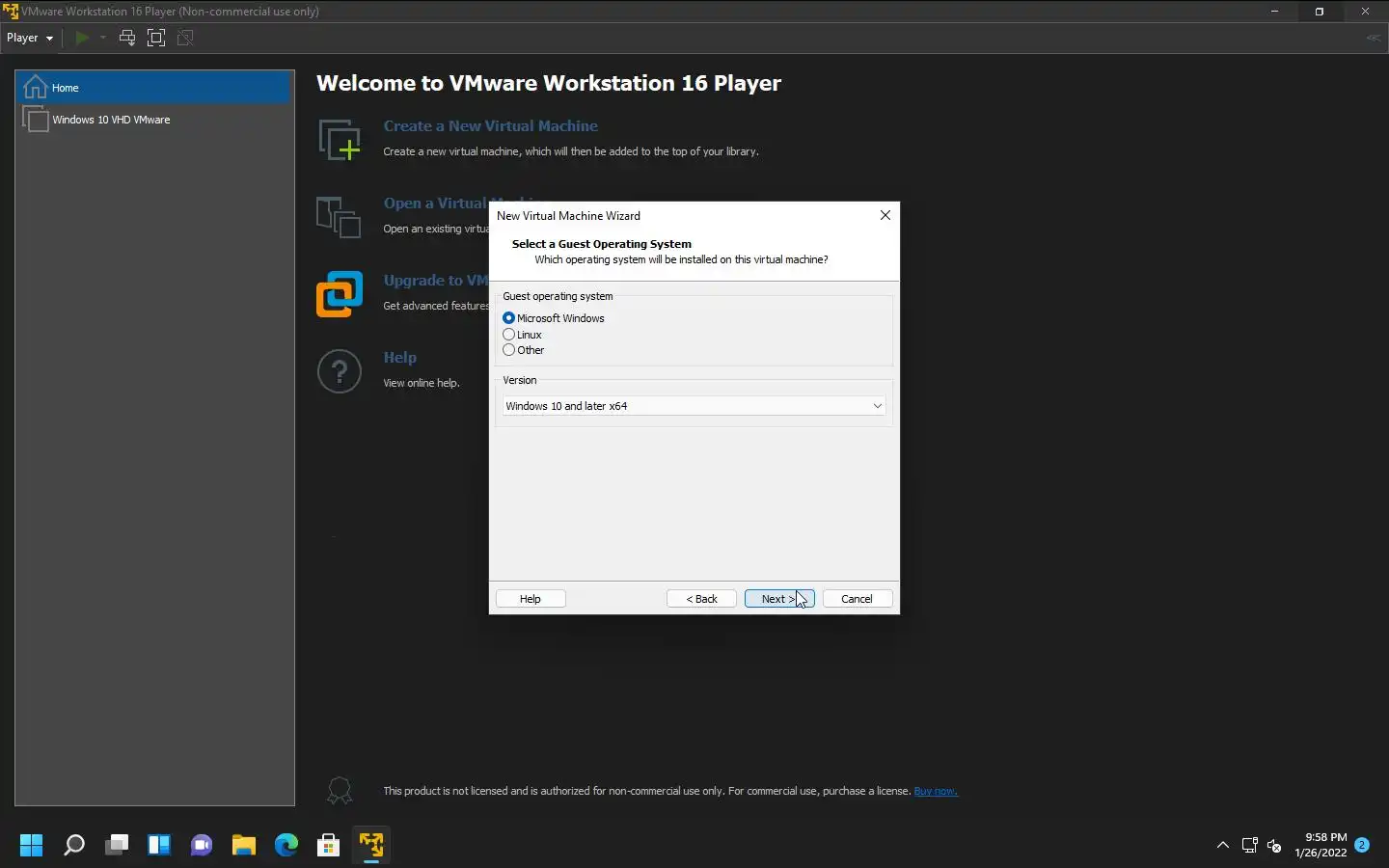Click the license ribbon badge icon
This screenshot has width=1389, height=868.
click(x=340, y=791)
